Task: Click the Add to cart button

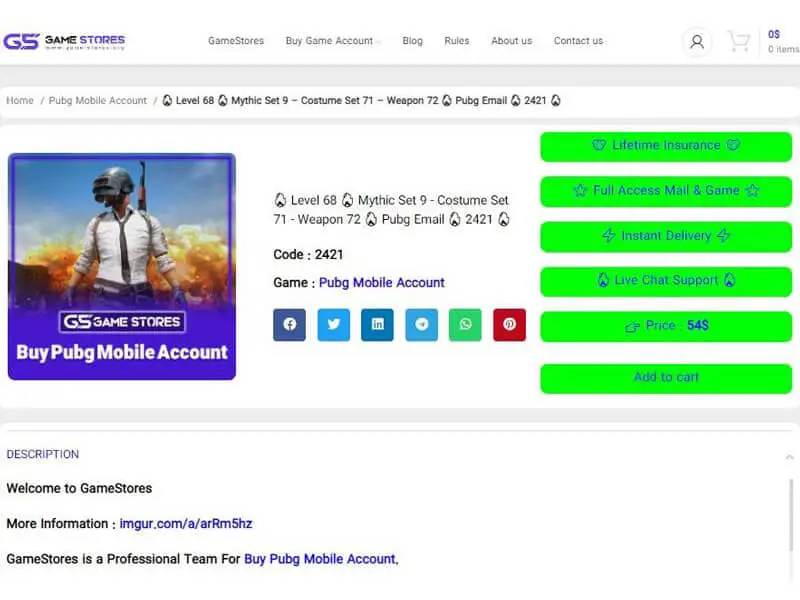Action: [664, 378]
